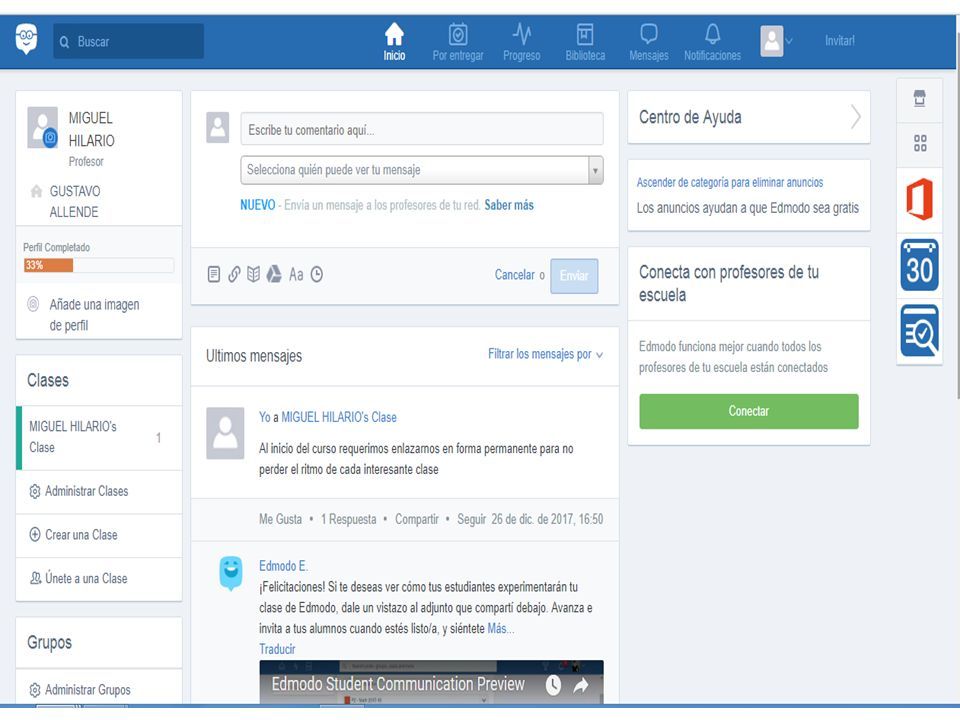The image size is (960, 720).
Task: Expand post with Más... link
Action: 500,629
